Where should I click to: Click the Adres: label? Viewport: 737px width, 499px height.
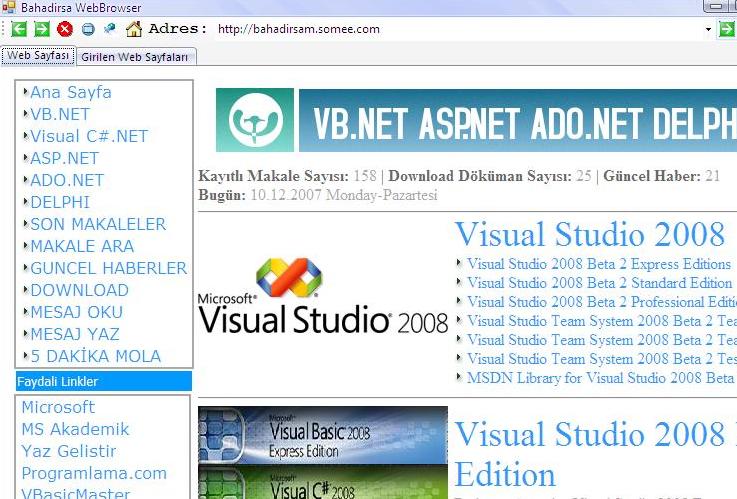[x=178, y=29]
